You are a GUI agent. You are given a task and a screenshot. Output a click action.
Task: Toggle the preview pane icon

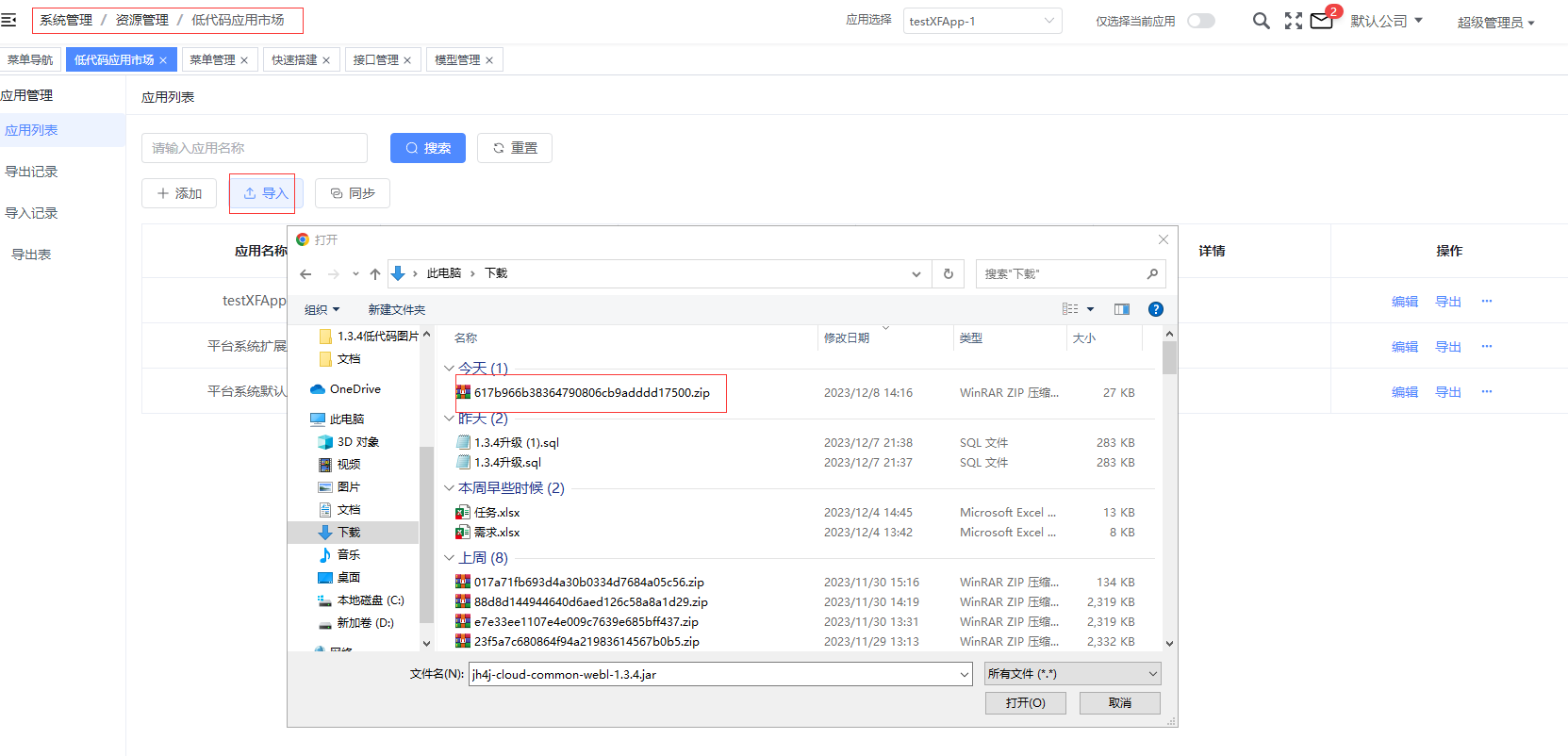(x=1122, y=309)
